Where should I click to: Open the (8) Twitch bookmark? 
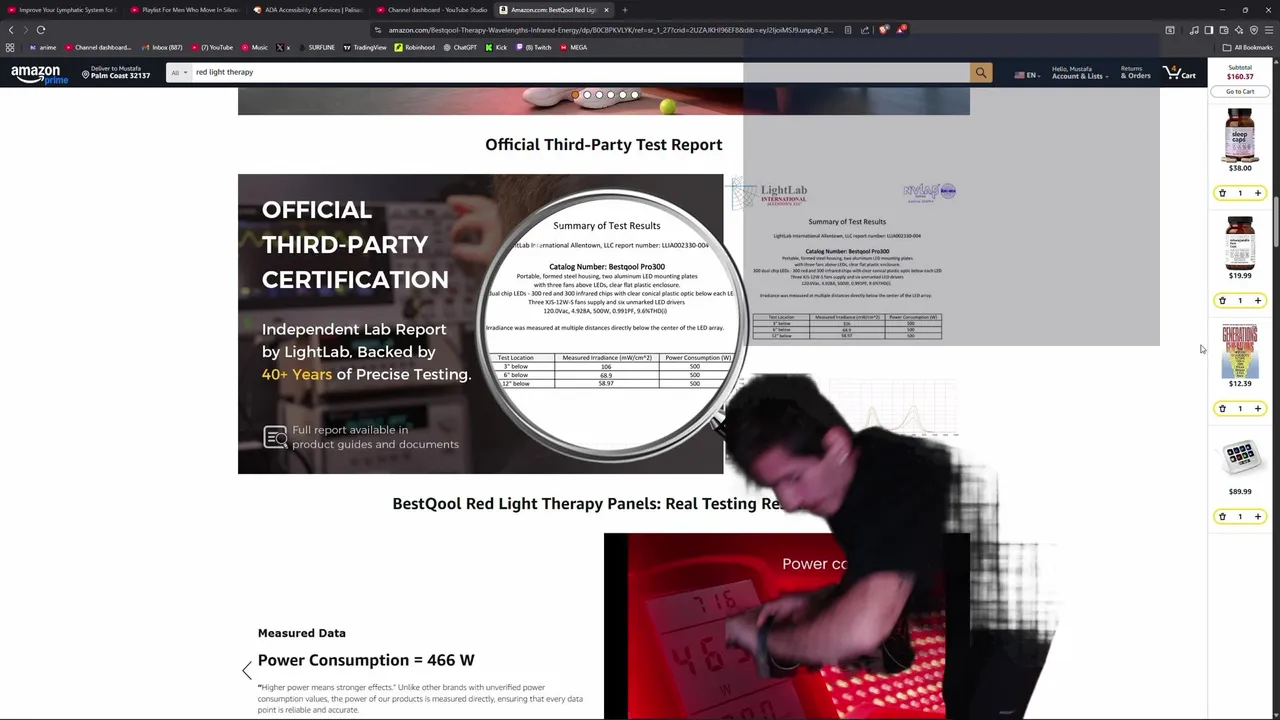click(x=534, y=47)
